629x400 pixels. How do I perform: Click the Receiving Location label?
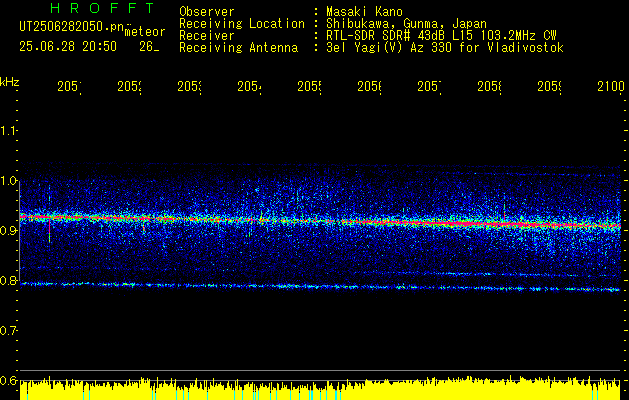click(x=242, y=24)
